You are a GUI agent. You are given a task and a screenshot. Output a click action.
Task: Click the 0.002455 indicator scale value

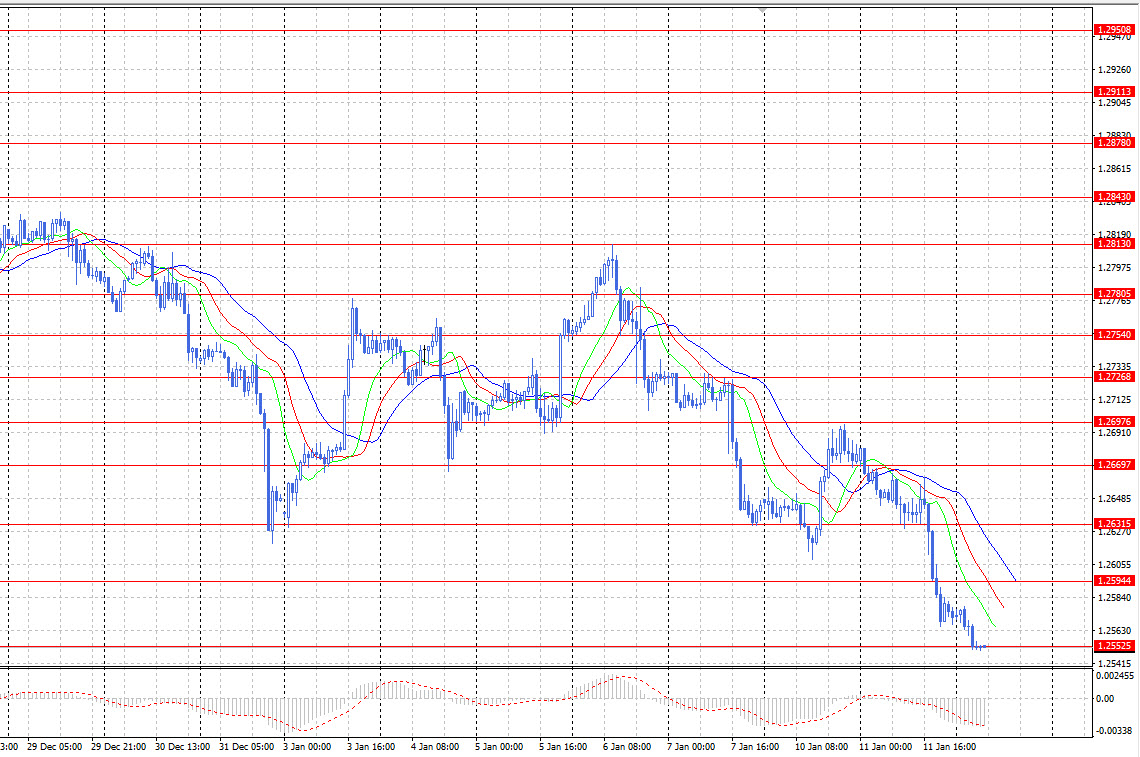1115,676
